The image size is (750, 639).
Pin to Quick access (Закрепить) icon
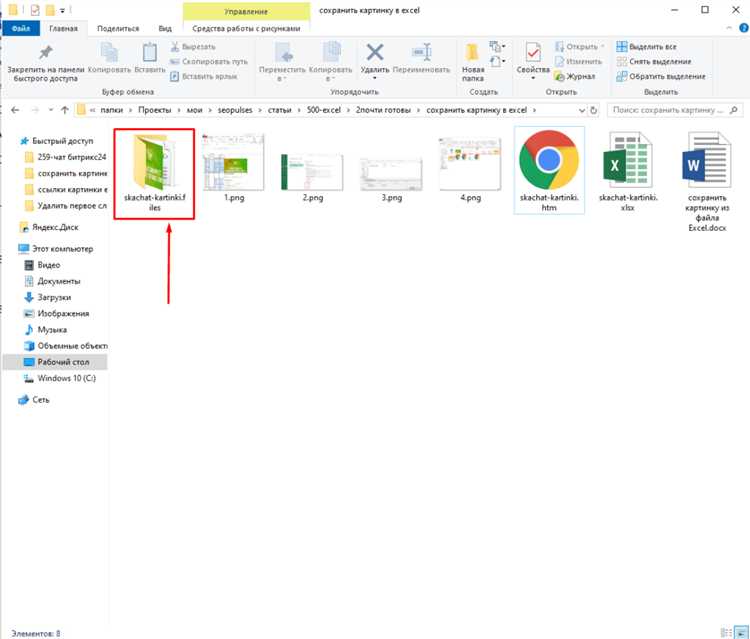[x=45, y=53]
